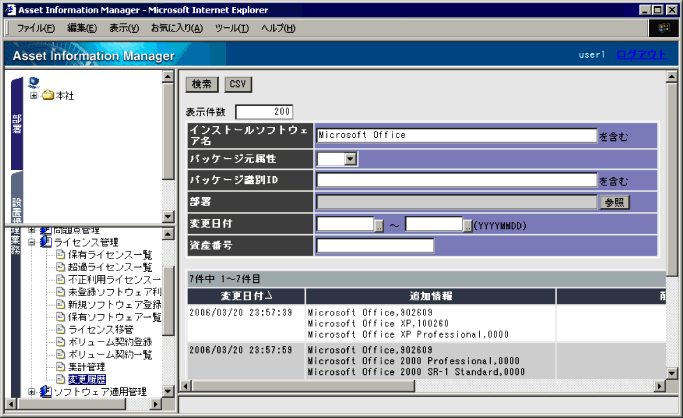Click the main panel vertical scrollbar up arrow
The height and width of the screenshot is (418, 683).
click(672, 77)
